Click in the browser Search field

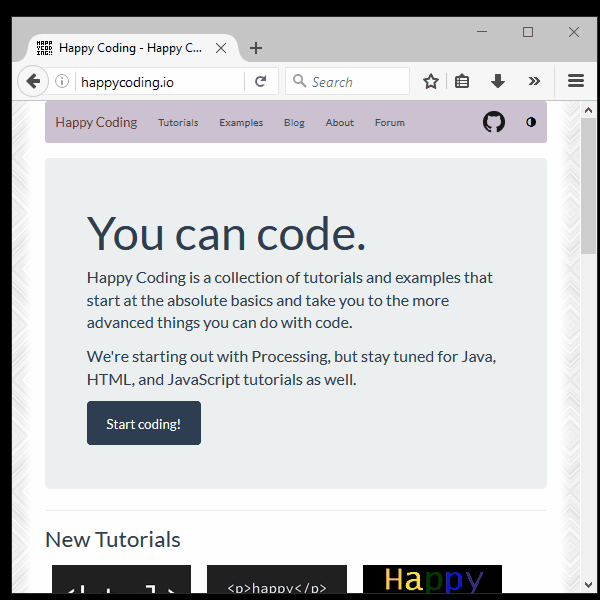pos(355,82)
